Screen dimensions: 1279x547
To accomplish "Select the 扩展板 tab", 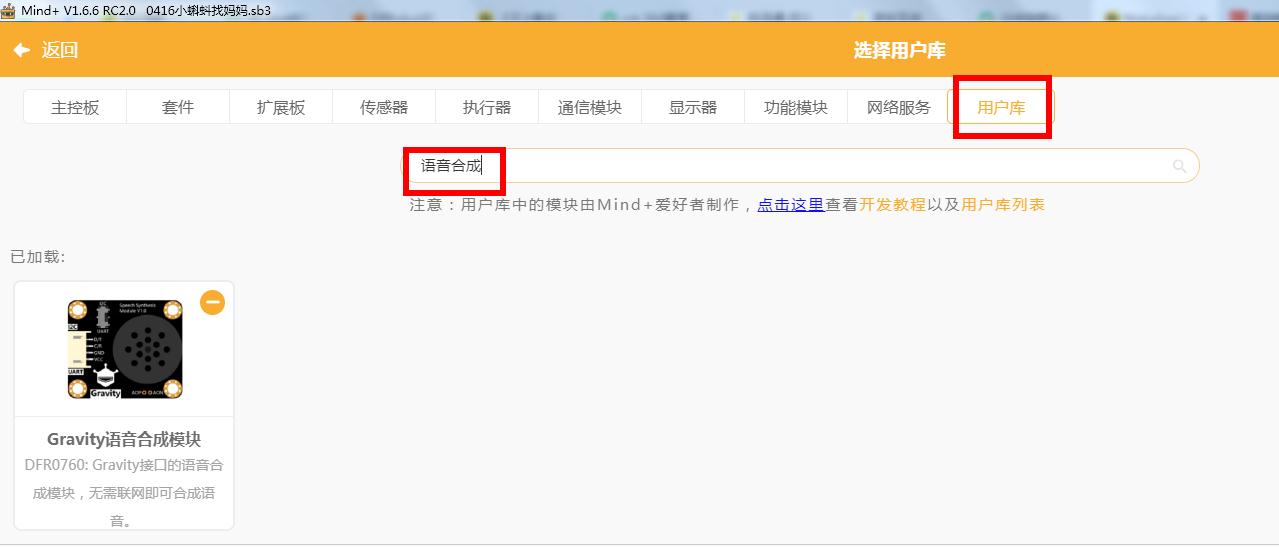I will pos(281,107).
